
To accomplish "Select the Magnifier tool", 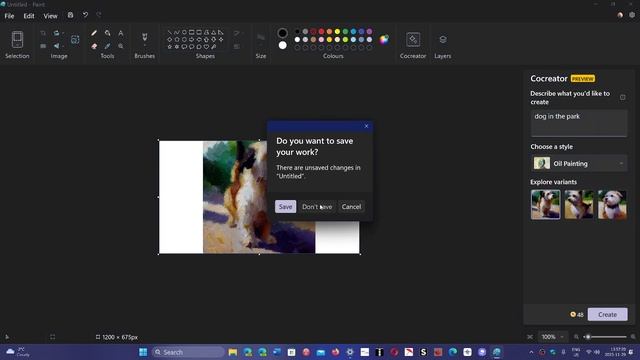I will (x=120, y=46).
